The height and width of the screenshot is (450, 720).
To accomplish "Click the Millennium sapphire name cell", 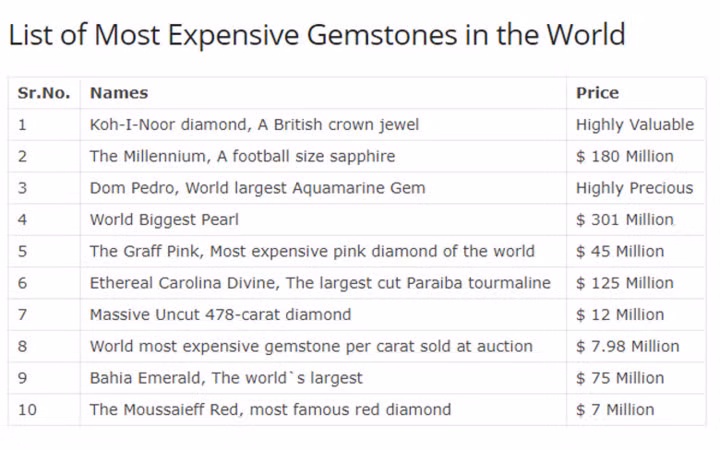I will pyautogui.click(x=242, y=156).
